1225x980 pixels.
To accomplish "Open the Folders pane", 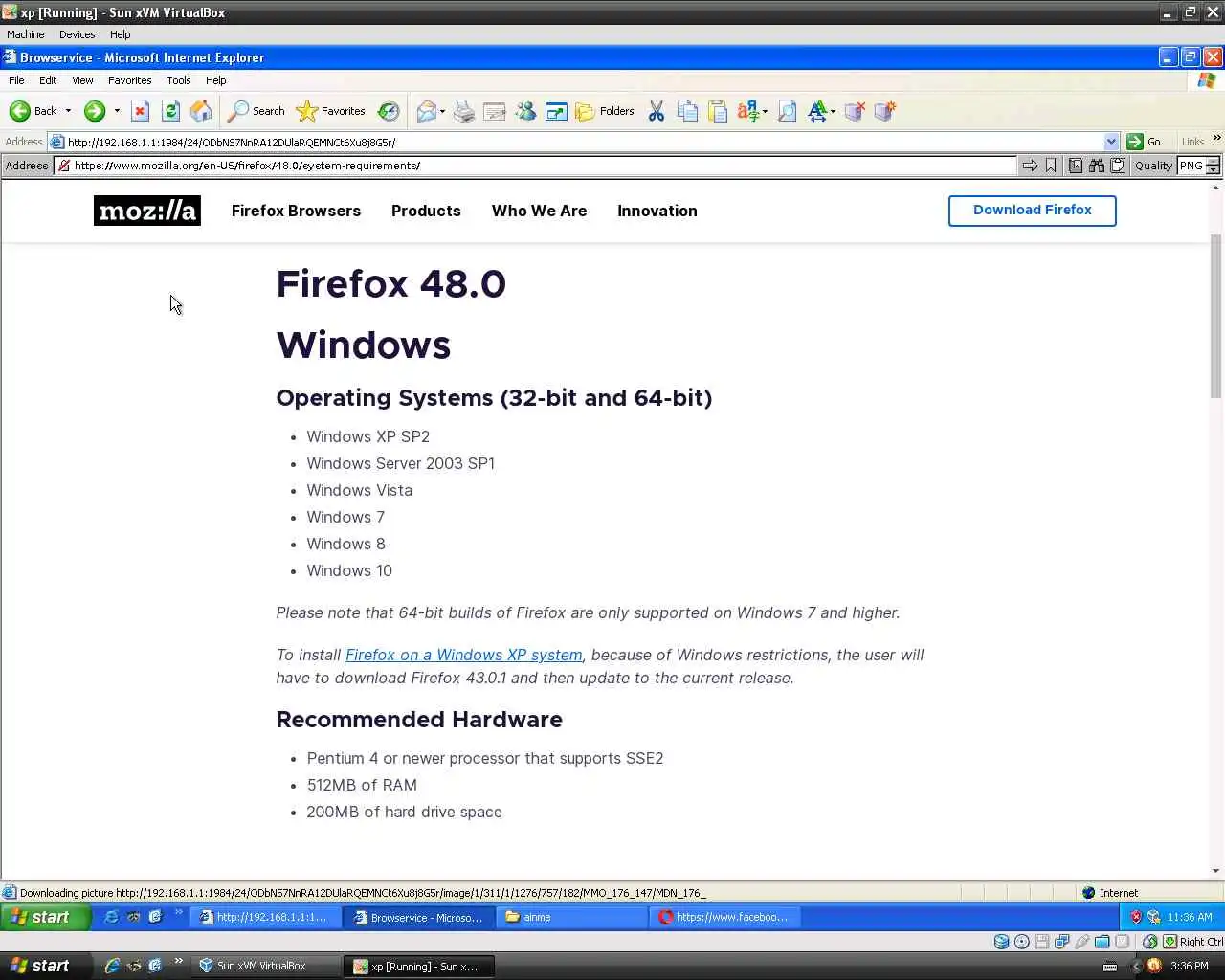I will click(605, 111).
